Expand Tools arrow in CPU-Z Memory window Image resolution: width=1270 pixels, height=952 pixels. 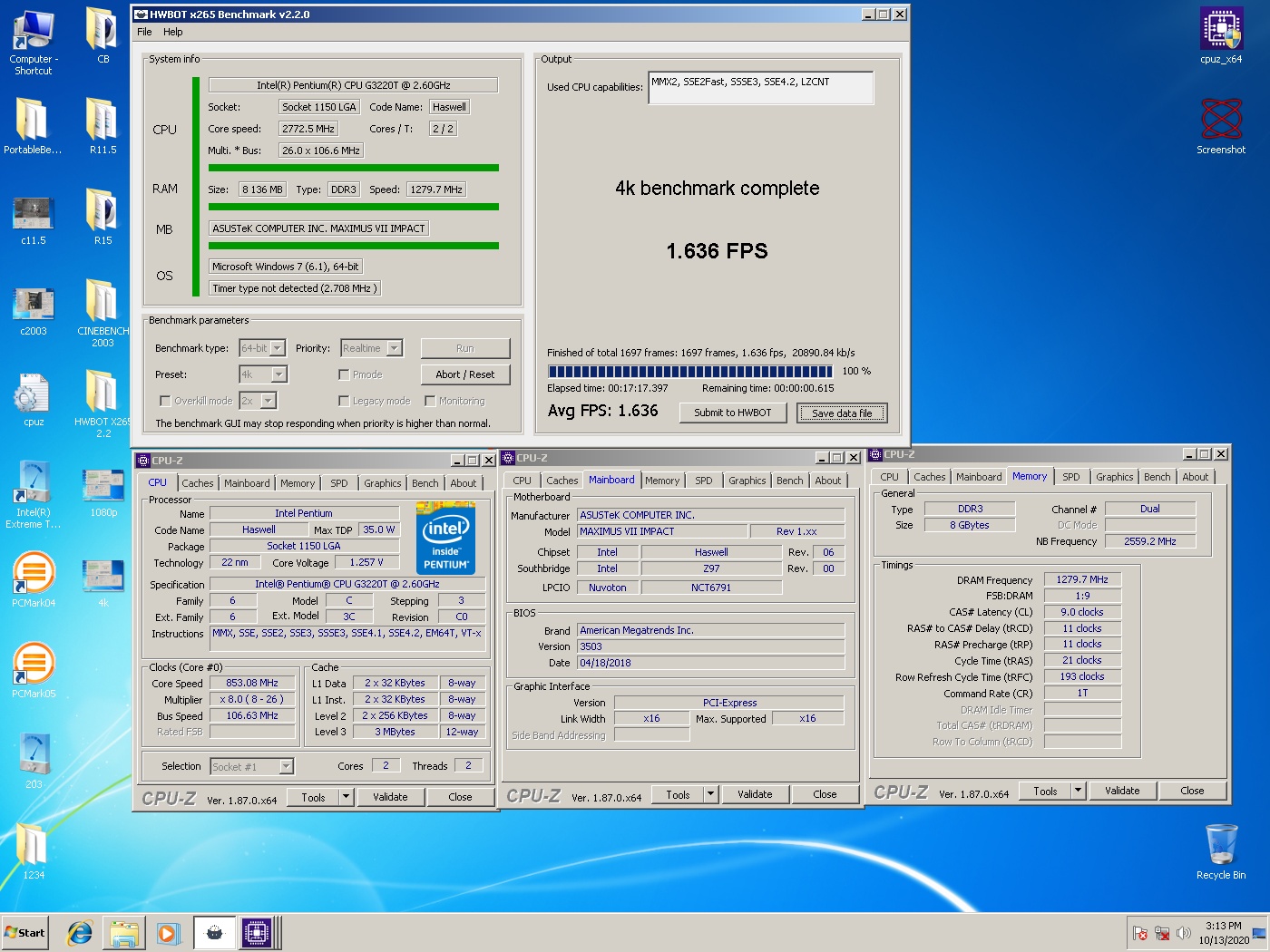coord(1078,792)
